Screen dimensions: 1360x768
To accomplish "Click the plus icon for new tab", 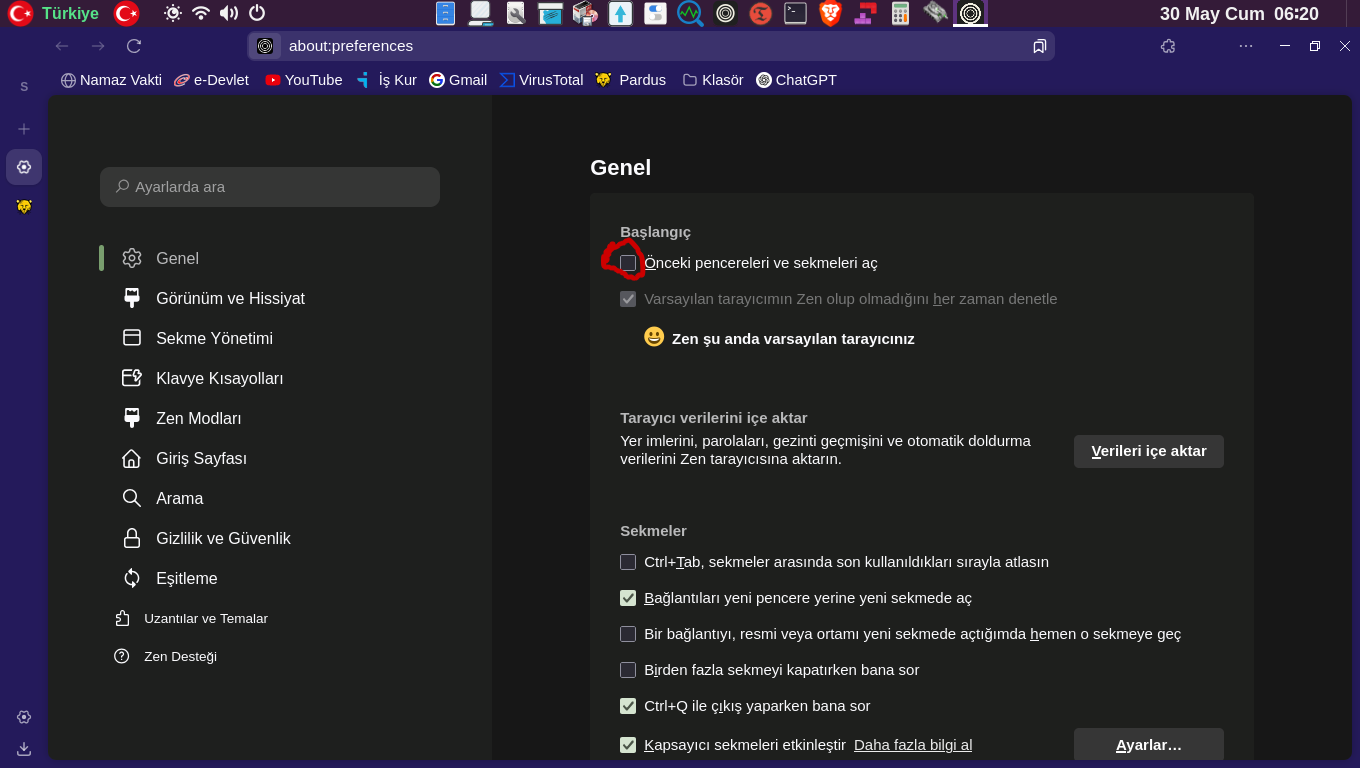I will click(x=24, y=129).
